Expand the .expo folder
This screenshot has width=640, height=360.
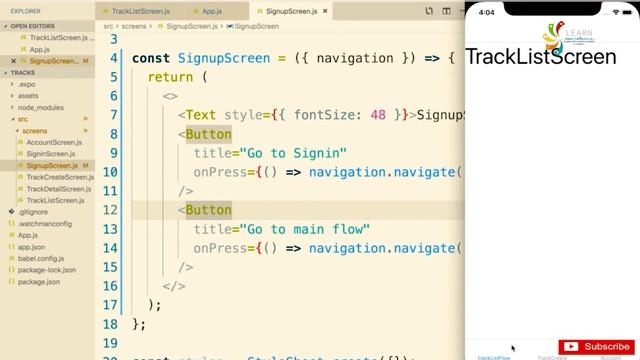click(27, 84)
